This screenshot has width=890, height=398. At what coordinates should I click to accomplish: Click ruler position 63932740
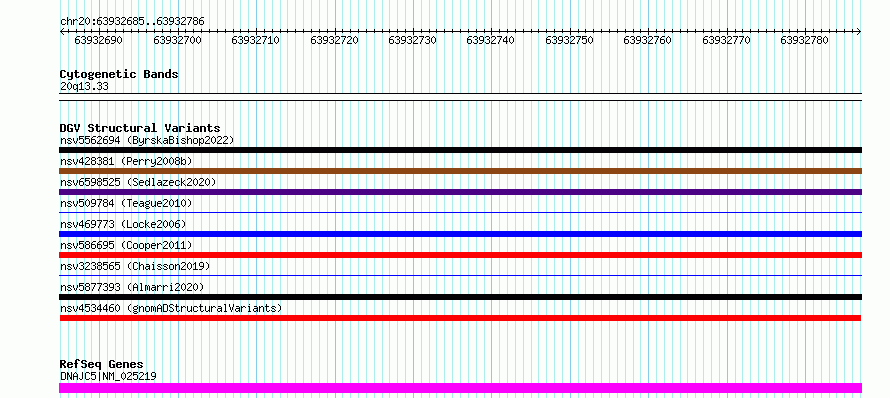(x=491, y=41)
